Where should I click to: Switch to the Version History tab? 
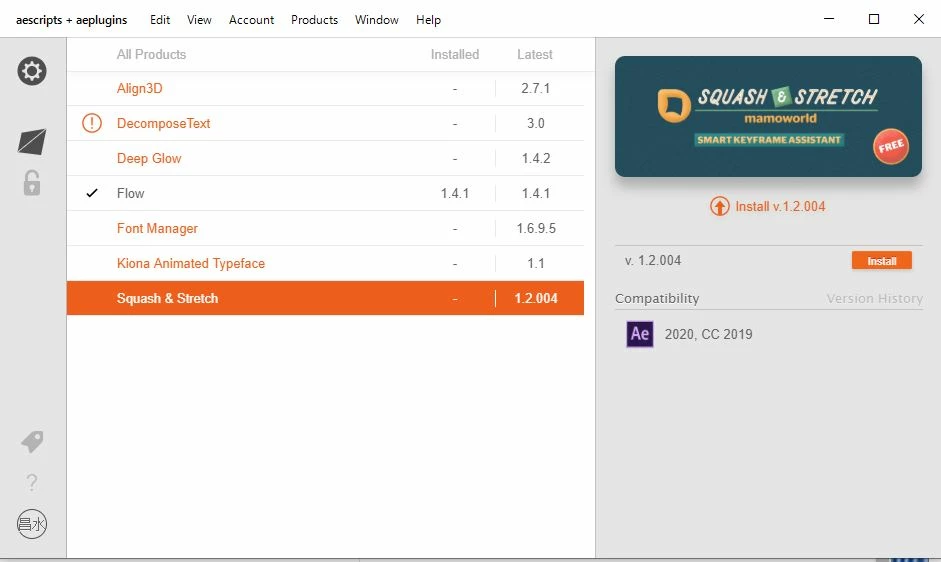[874, 298]
